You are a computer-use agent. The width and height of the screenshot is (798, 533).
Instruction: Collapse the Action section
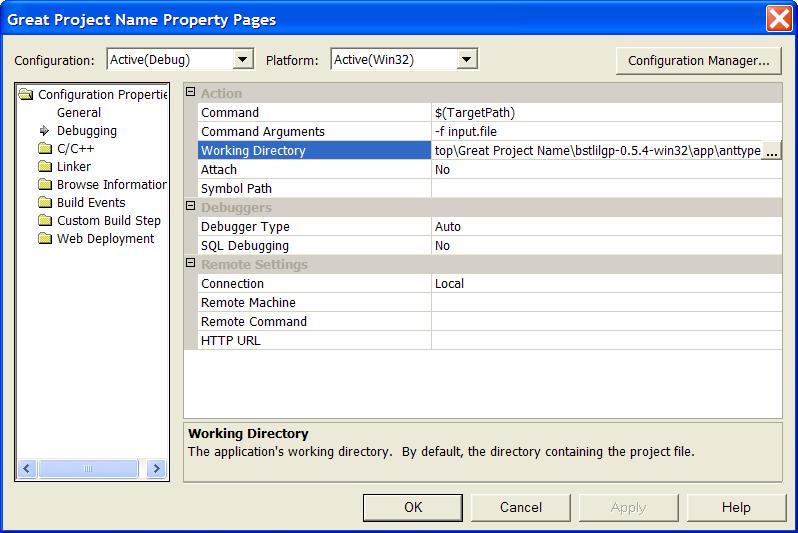click(190, 92)
